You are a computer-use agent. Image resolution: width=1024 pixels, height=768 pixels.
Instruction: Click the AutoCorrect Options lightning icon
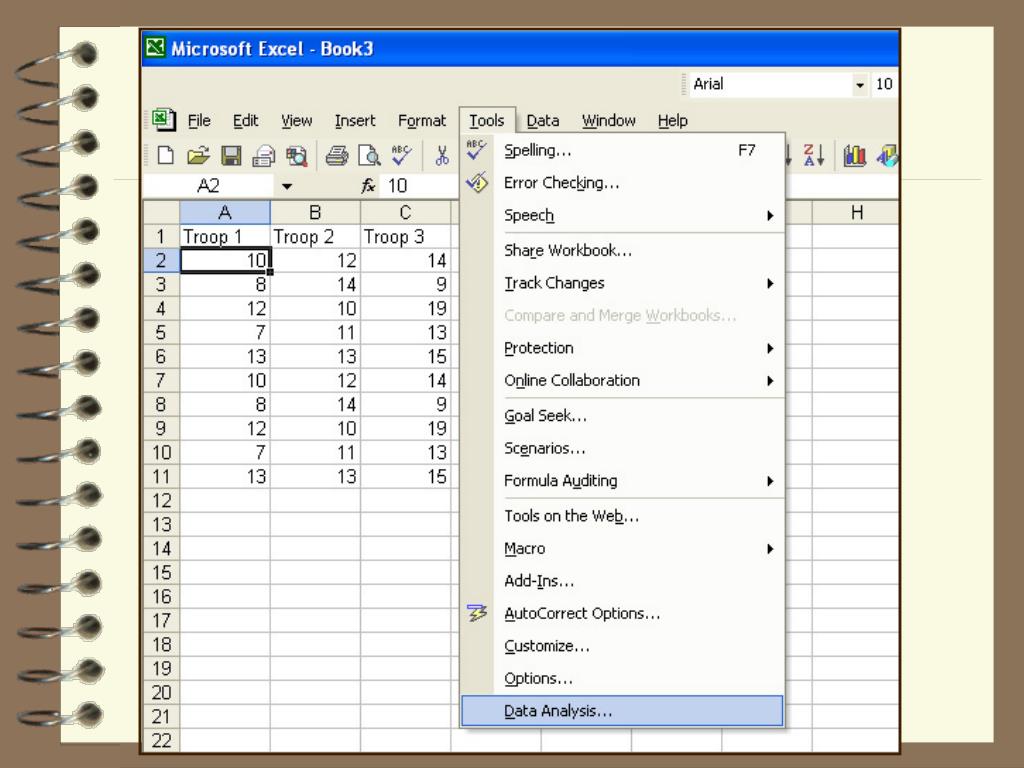click(477, 613)
